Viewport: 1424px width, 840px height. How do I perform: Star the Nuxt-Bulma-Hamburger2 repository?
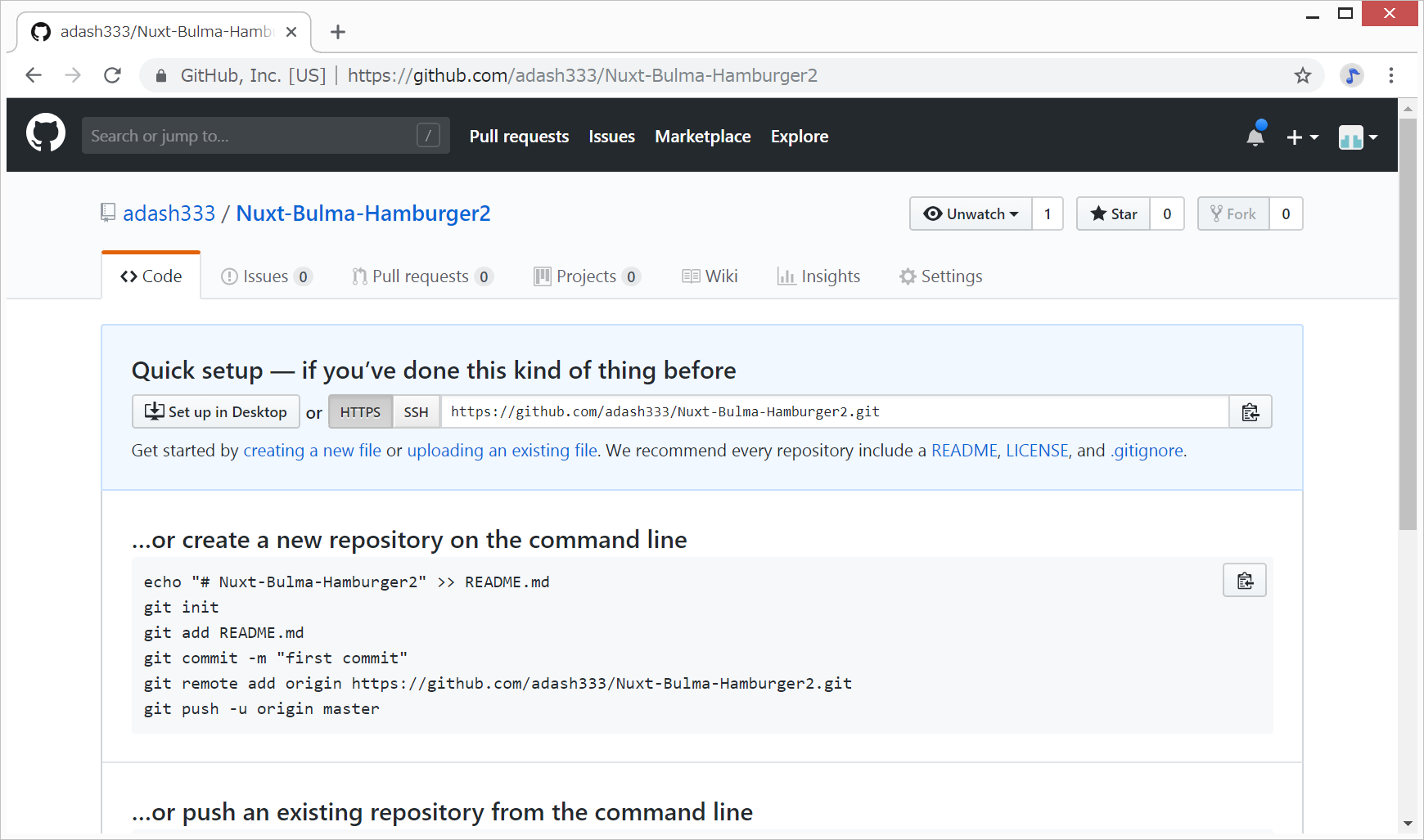click(x=1113, y=214)
